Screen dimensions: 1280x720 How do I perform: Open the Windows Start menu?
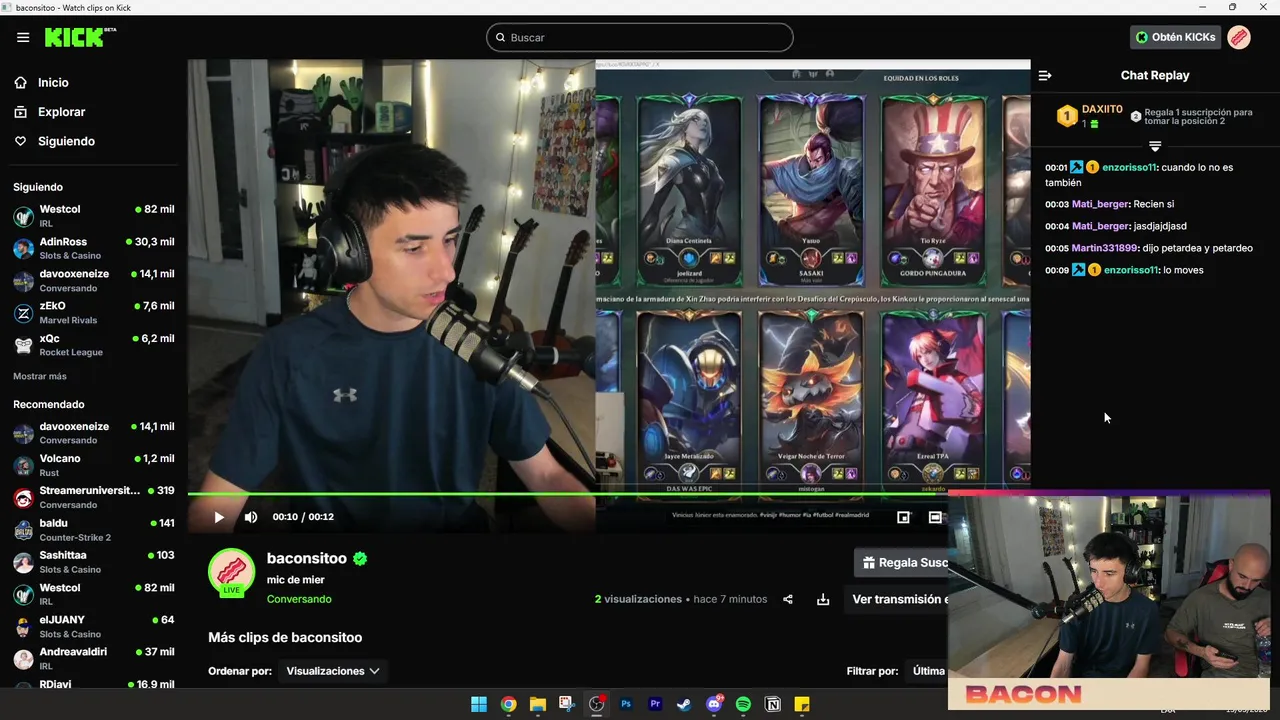point(479,704)
